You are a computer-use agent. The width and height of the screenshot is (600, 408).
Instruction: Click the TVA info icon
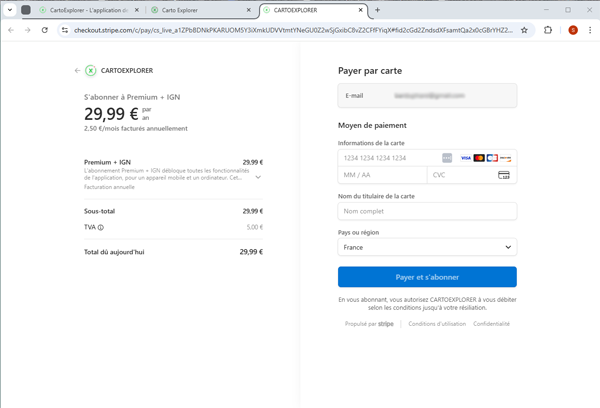101,227
